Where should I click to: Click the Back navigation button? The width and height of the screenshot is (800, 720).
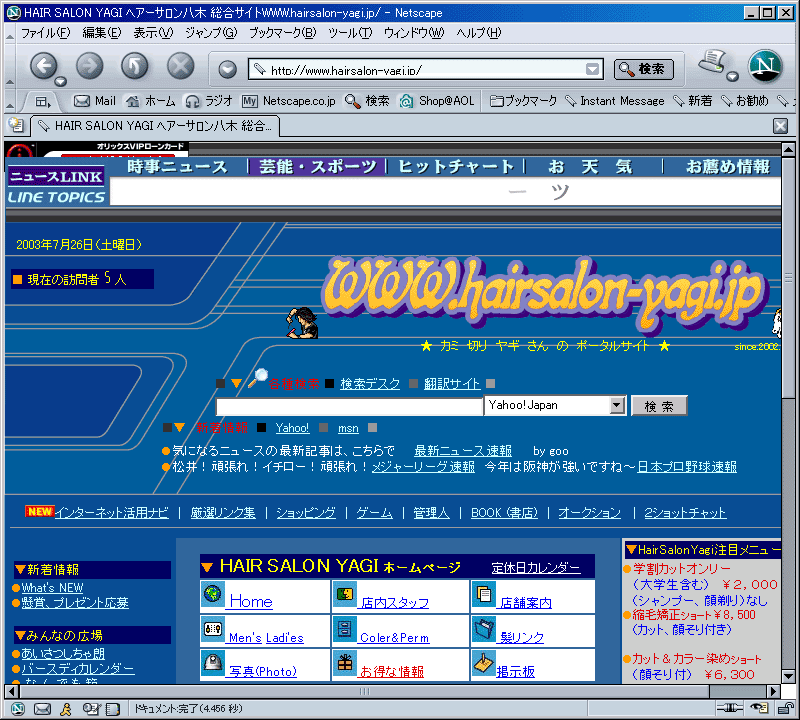coord(43,66)
